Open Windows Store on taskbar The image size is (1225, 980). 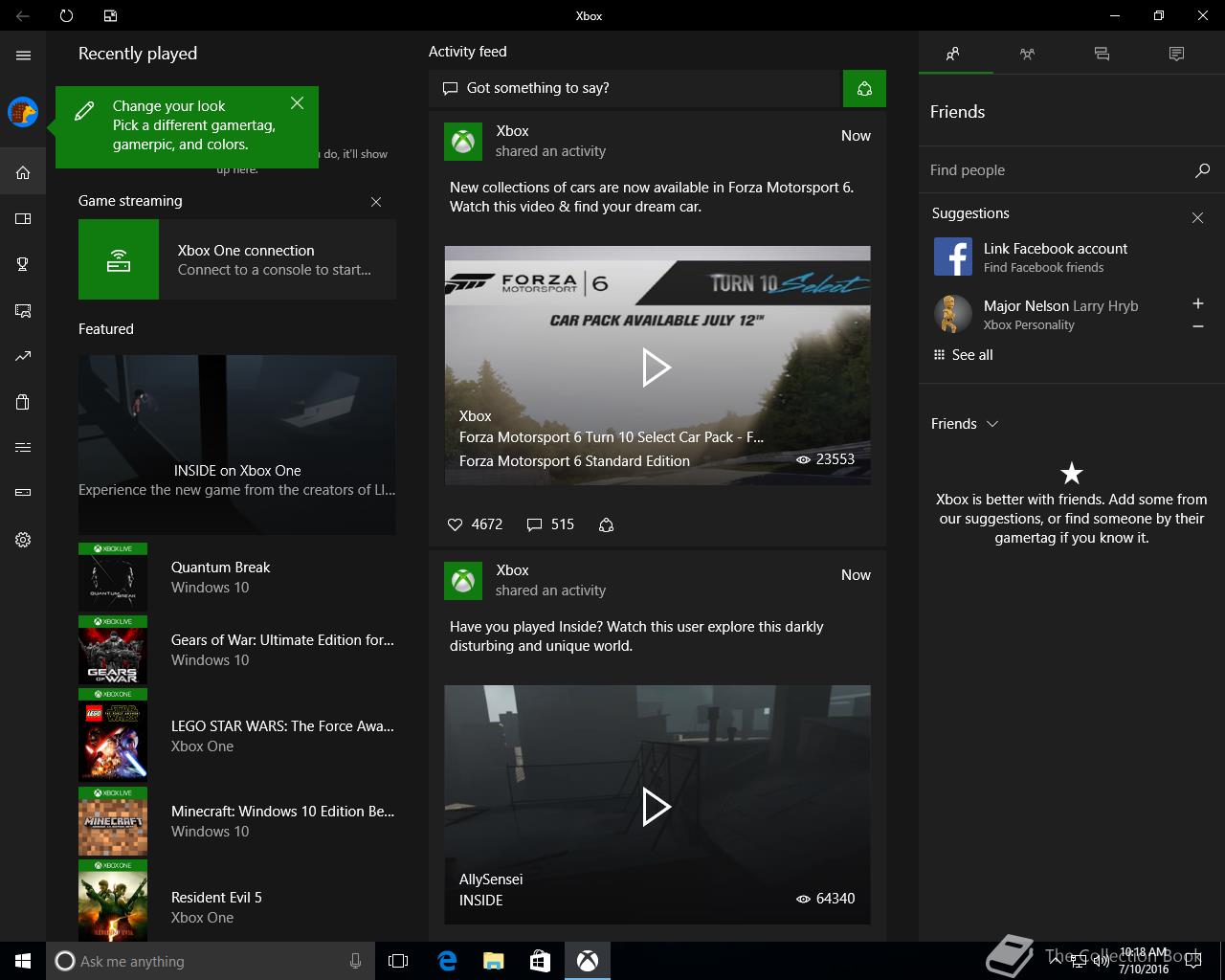coord(540,961)
